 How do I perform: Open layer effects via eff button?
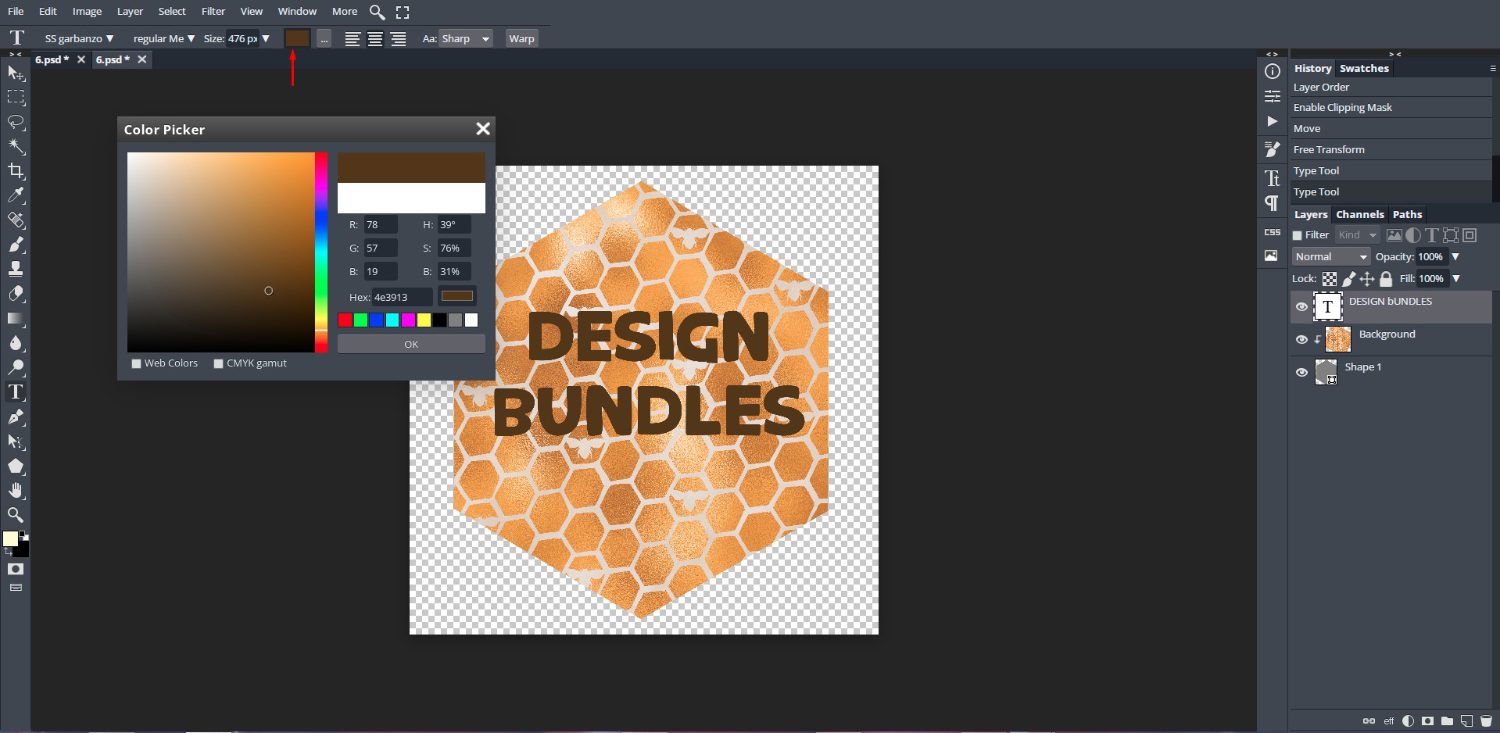[1389, 720]
